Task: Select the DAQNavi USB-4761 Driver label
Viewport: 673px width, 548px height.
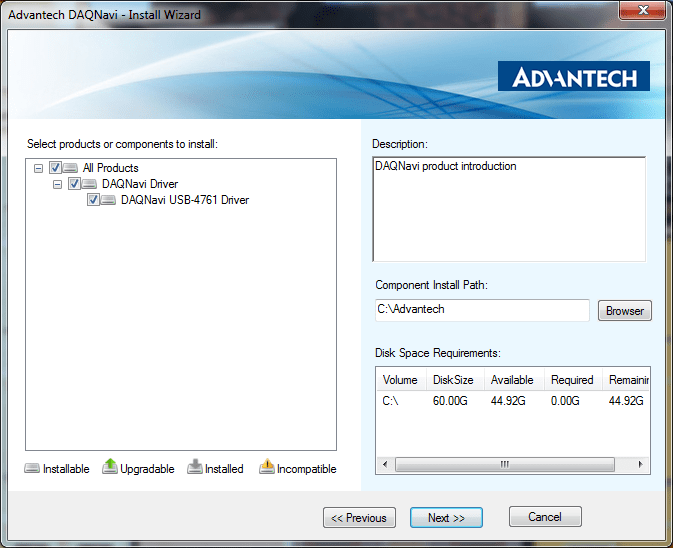Action: (185, 200)
